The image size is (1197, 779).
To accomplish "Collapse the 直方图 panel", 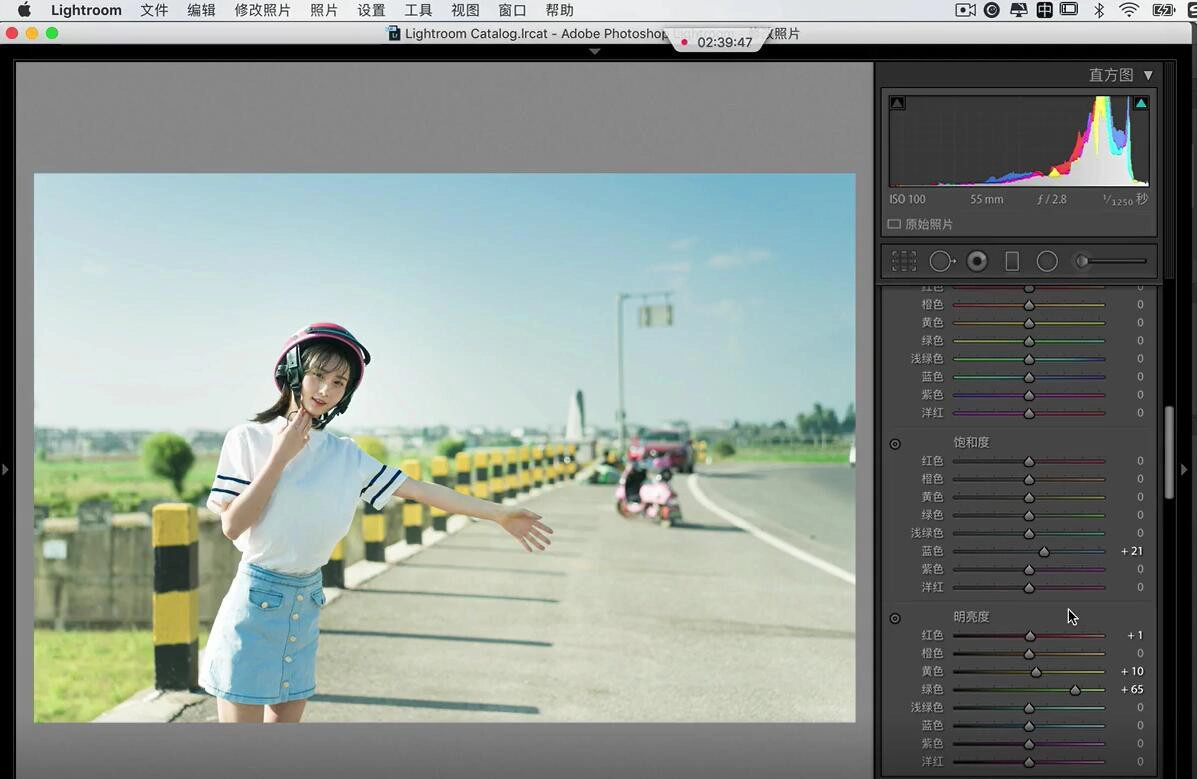I will (1148, 75).
